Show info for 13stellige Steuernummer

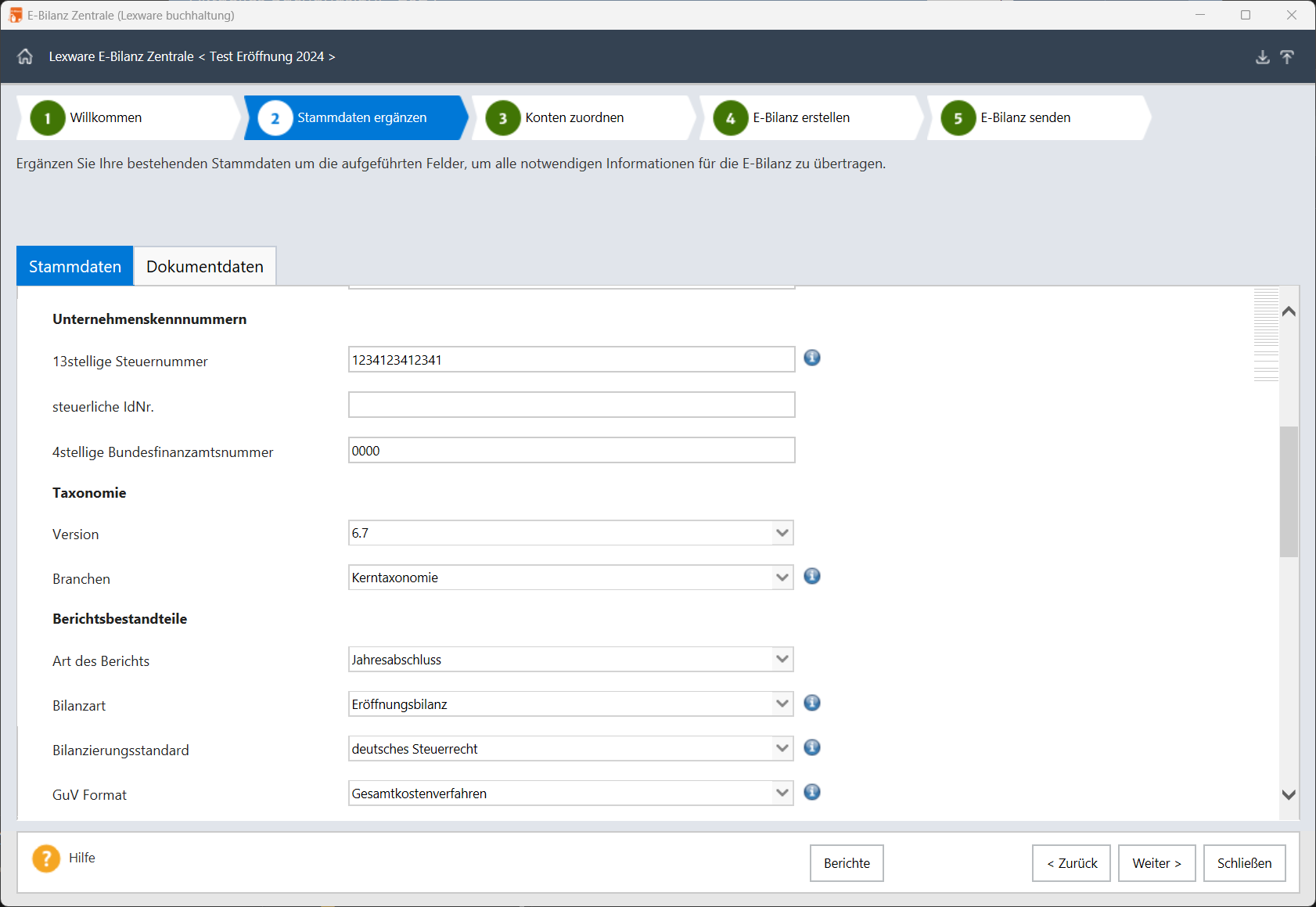tap(812, 358)
